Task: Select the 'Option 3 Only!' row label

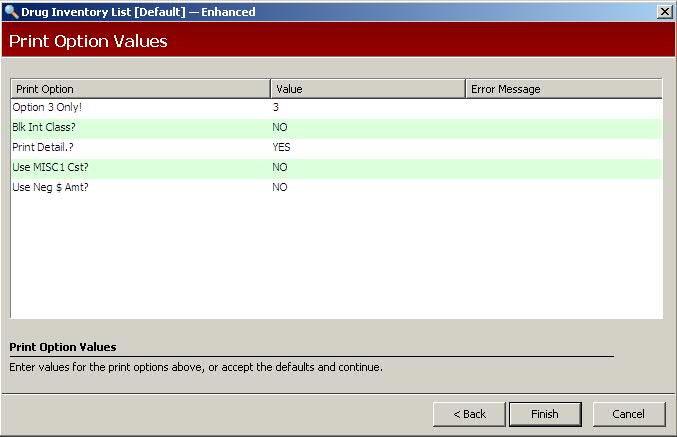Action: point(47,107)
